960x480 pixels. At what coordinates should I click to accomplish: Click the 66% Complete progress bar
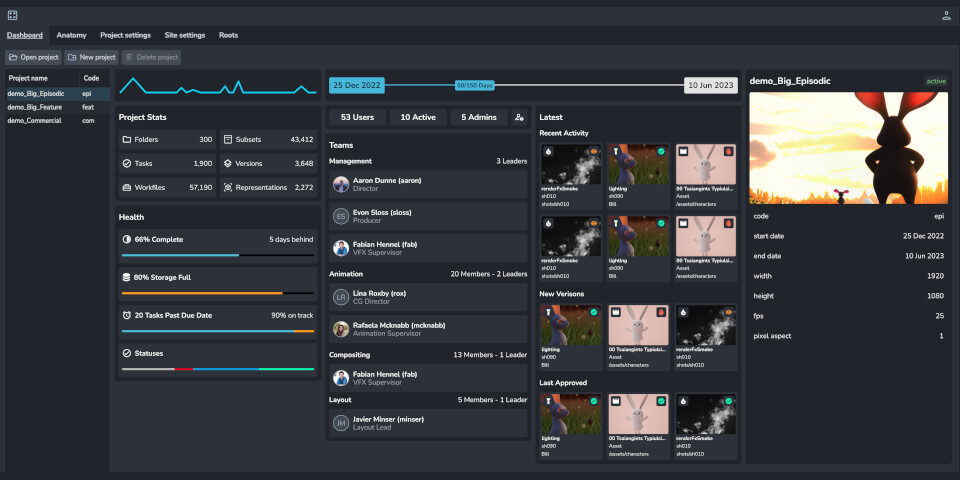pos(217,255)
